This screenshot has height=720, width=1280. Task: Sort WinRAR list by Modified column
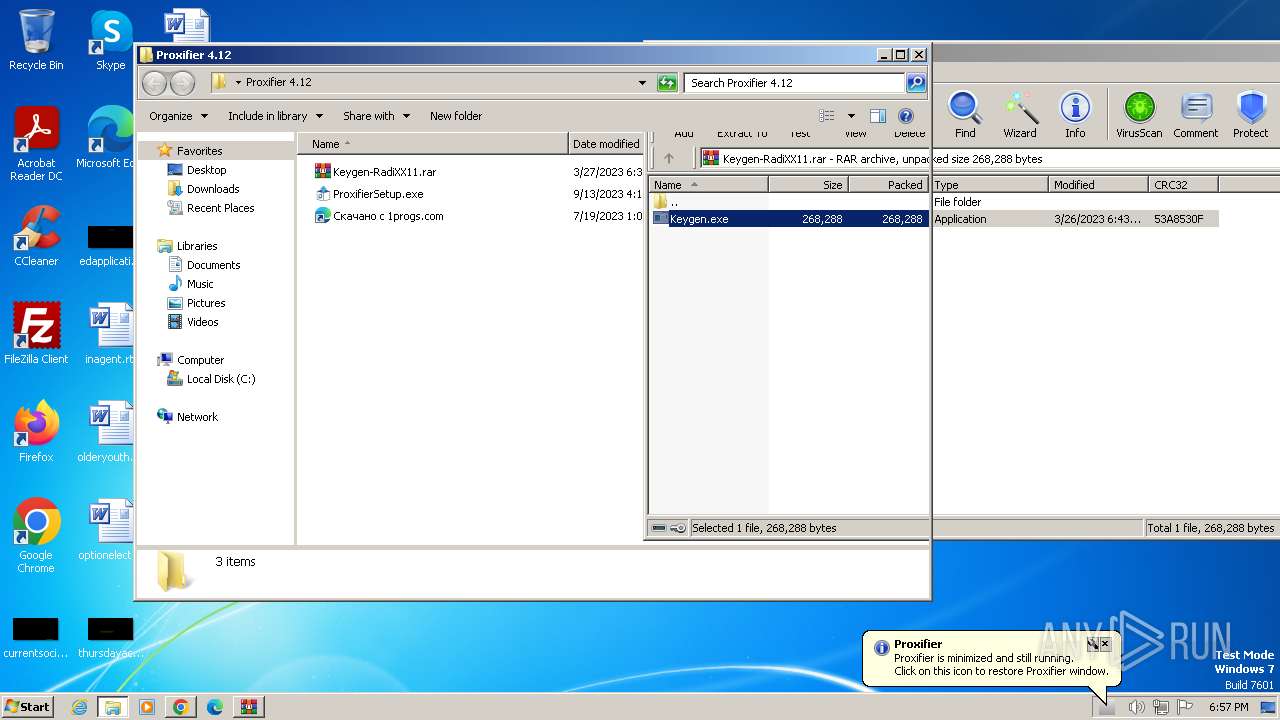click(1098, 185)
